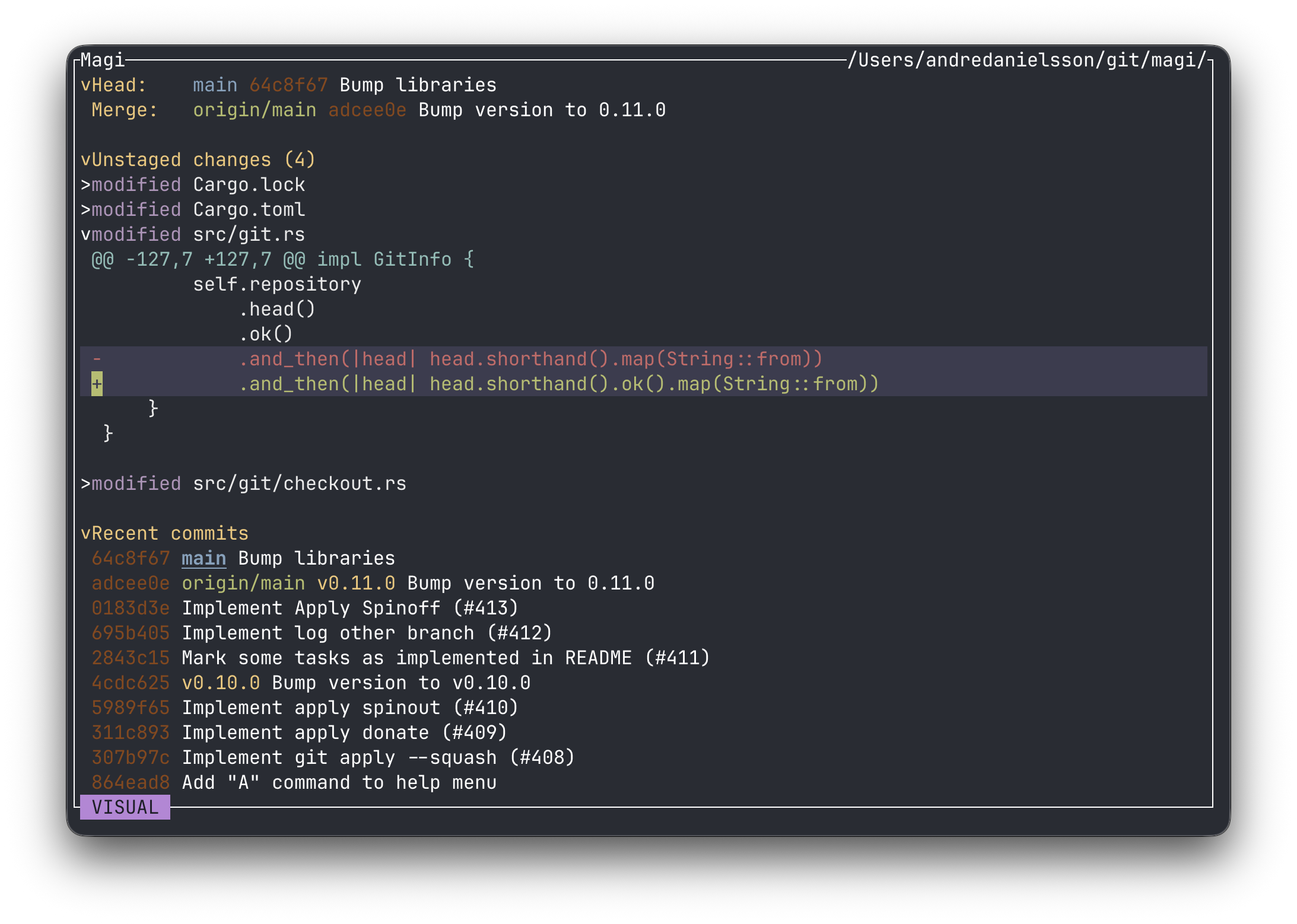
Task: Select commit 307b97c git apply --squash
Action: click(333, 758)
